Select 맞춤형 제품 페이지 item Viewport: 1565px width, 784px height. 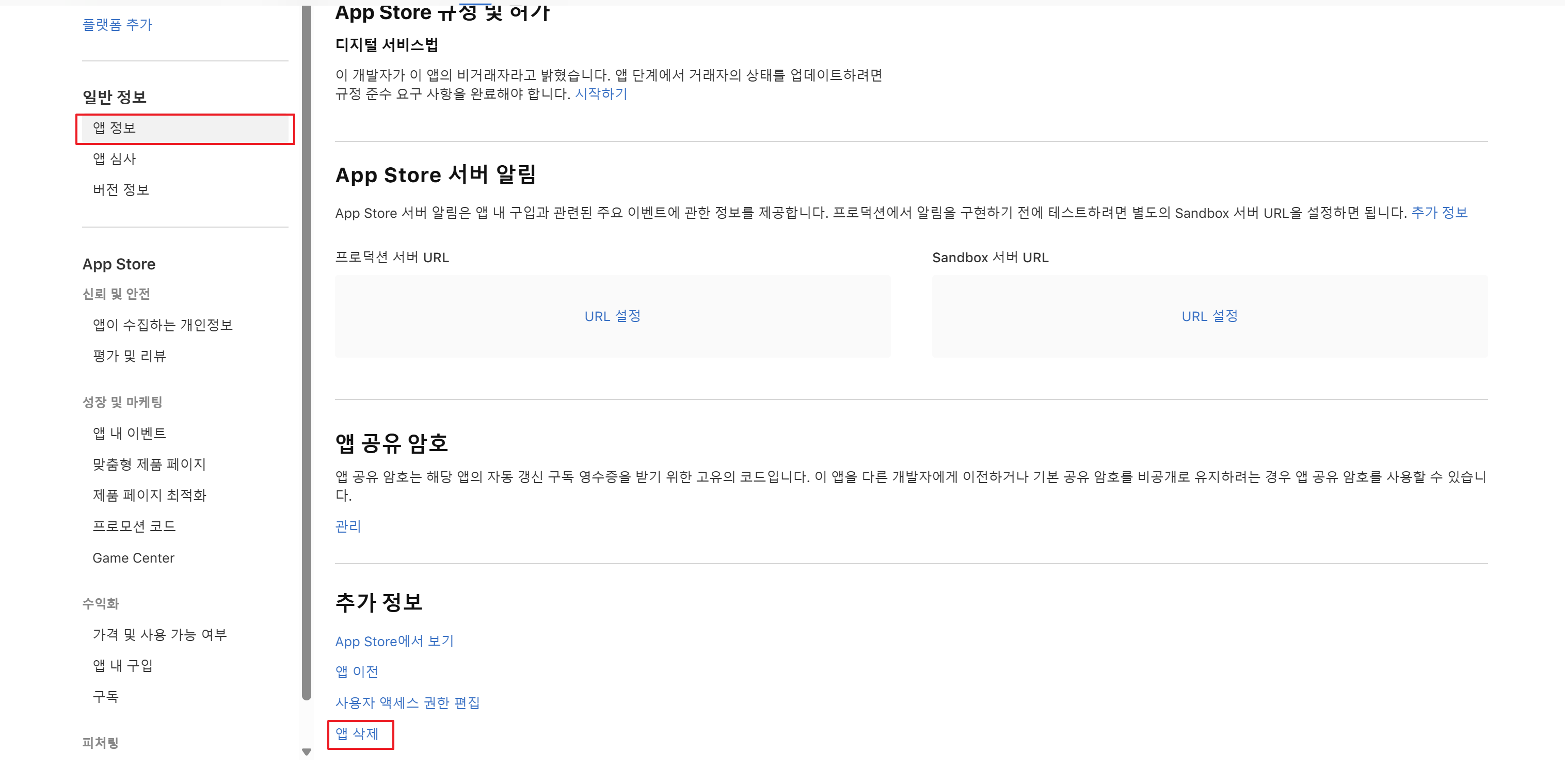[x=149, y=465]
